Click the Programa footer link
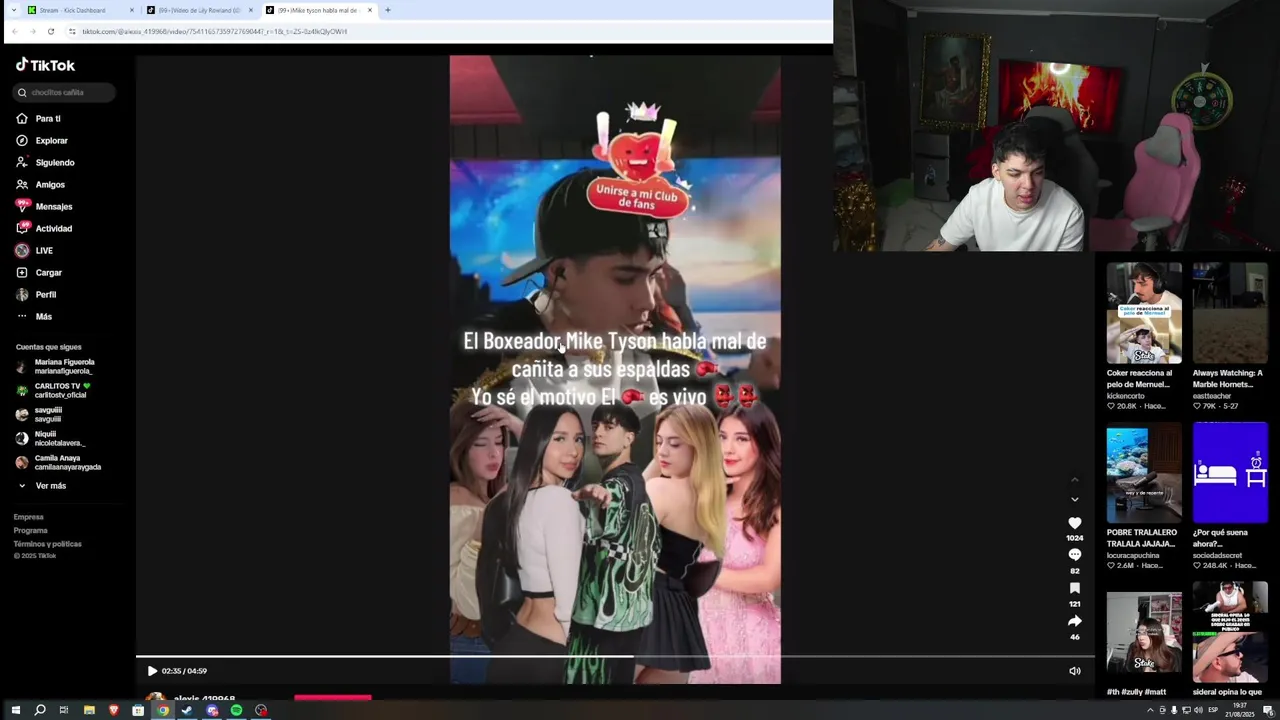The height and width of the screenshot is (720, 1280). (x=31, y=531)
